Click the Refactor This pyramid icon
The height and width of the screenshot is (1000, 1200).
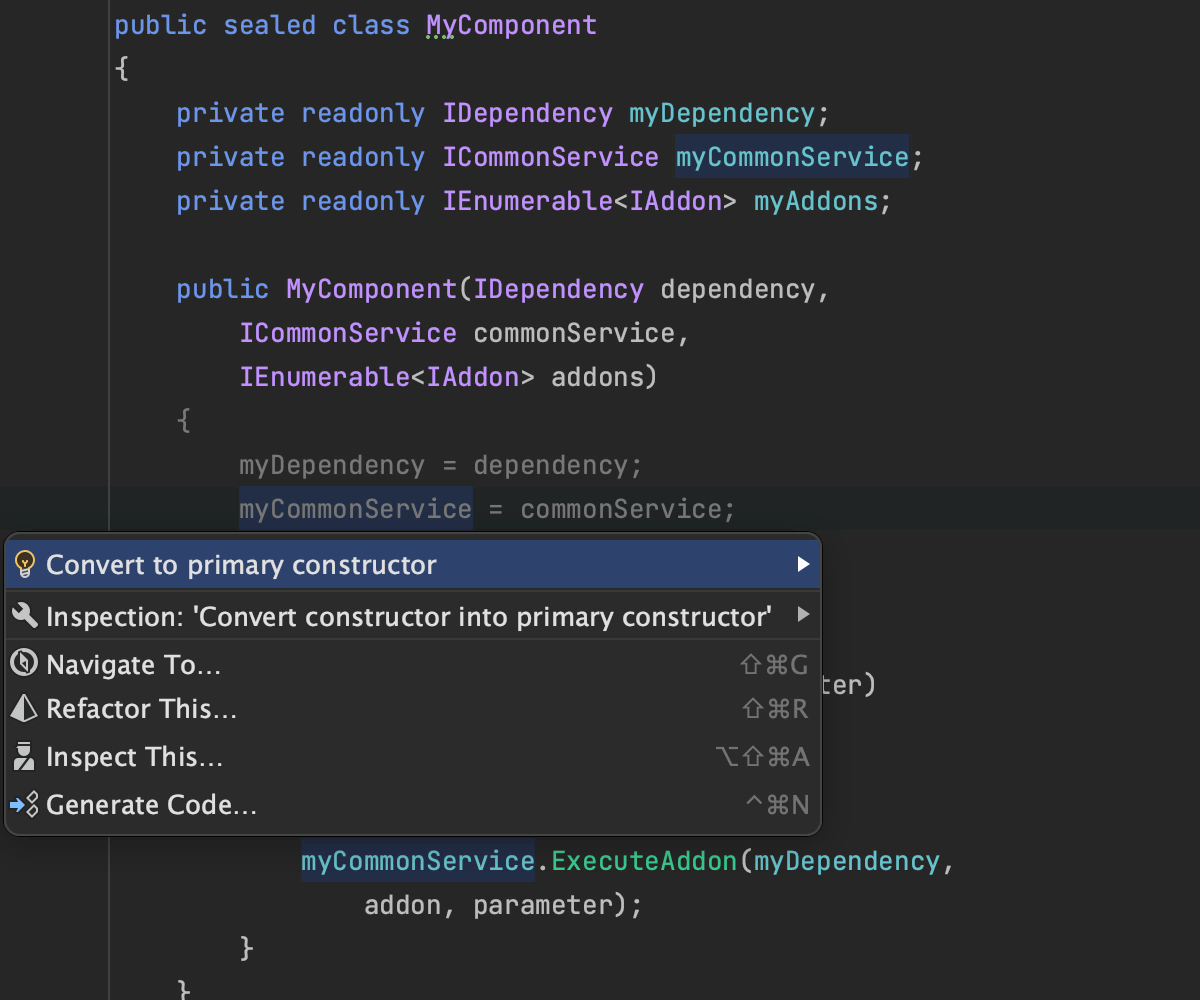pos(25,709)
